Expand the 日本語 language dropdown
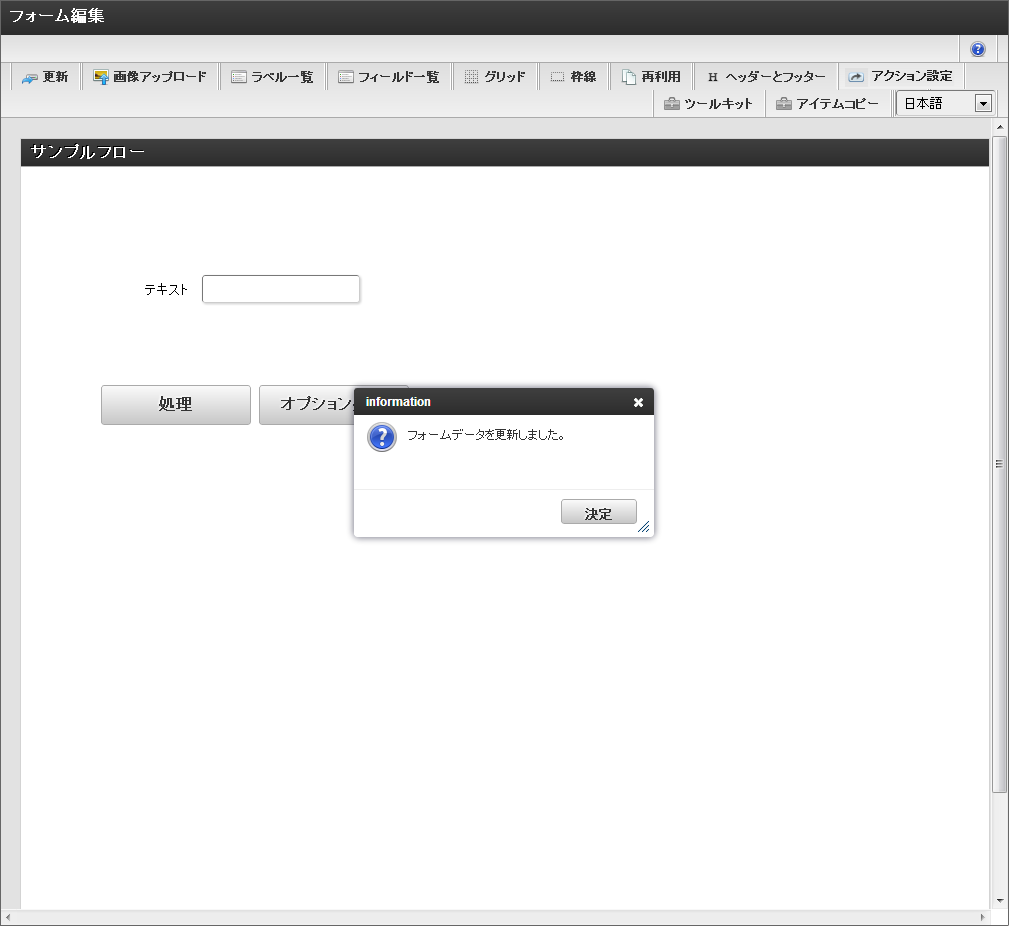The width and height of the screenshot is (1009, 926). 983,103
